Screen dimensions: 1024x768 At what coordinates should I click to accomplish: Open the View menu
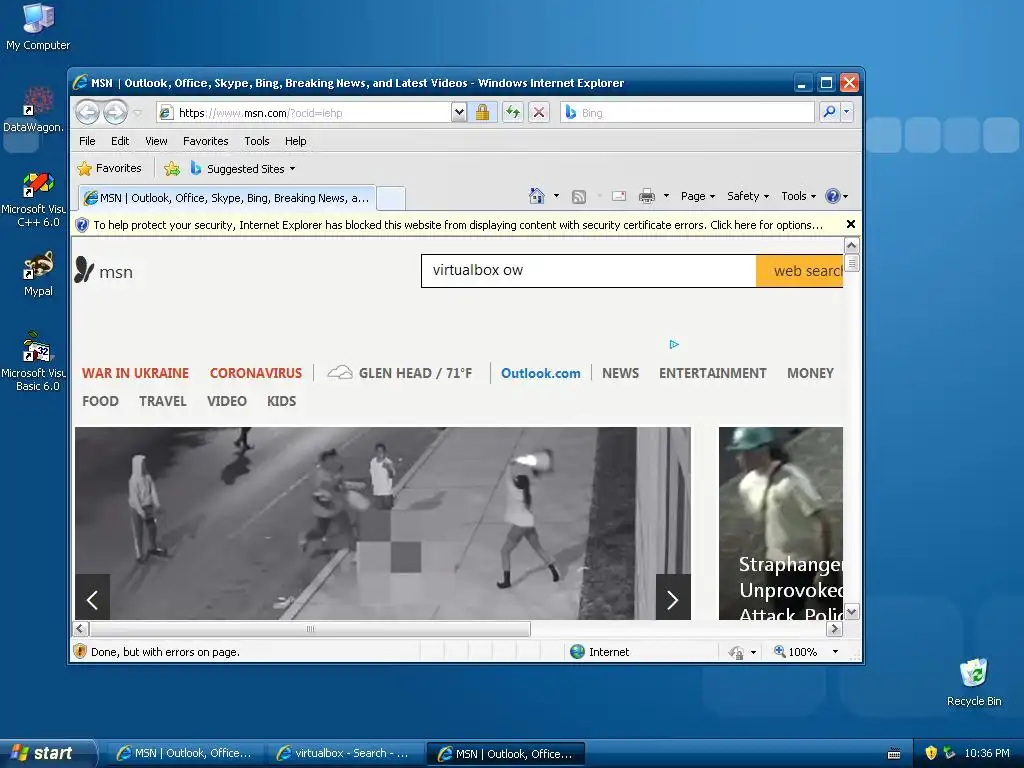click(156, 141)
